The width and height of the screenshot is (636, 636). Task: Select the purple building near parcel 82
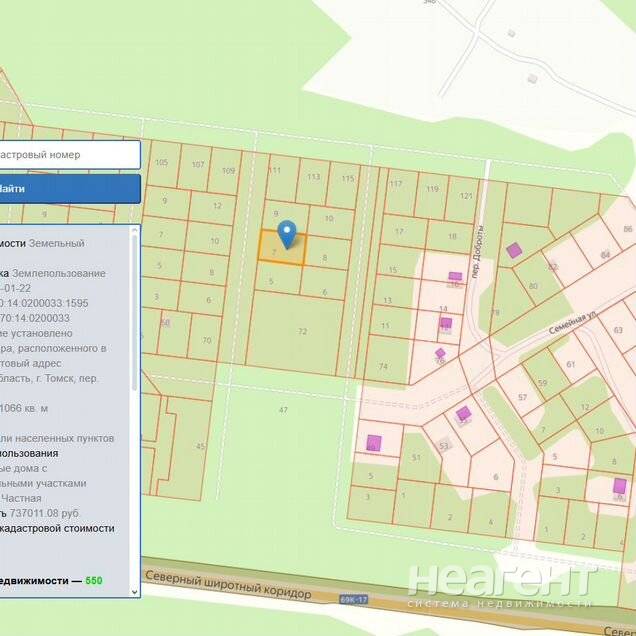pos(514,250)
